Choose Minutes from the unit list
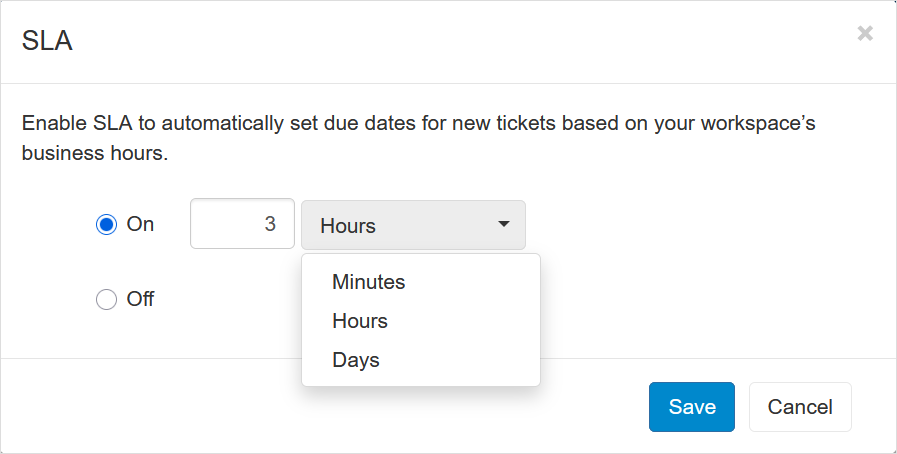The width and height of the screenshot is (897, 454). (369, 282)
